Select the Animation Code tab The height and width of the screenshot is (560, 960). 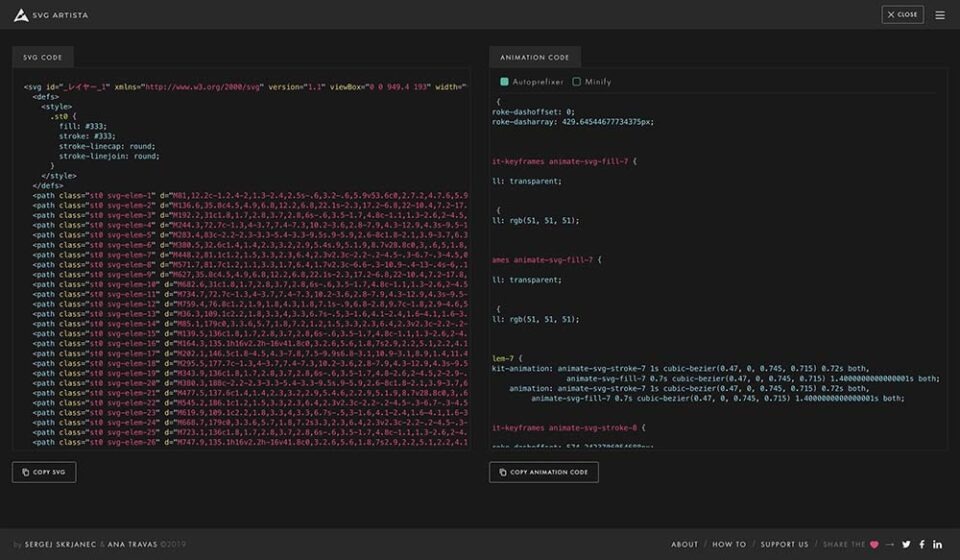[534, 58]
